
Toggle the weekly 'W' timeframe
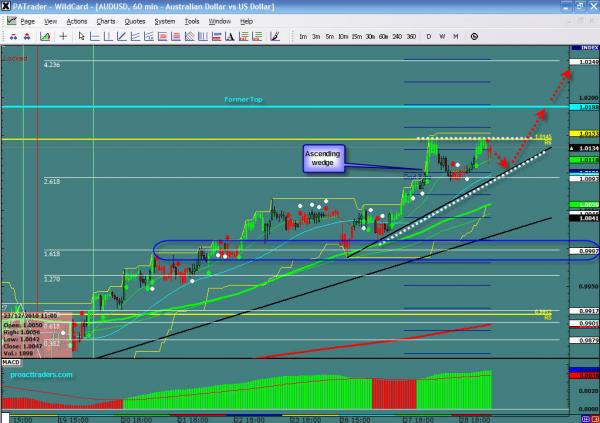tap(441, 35)
